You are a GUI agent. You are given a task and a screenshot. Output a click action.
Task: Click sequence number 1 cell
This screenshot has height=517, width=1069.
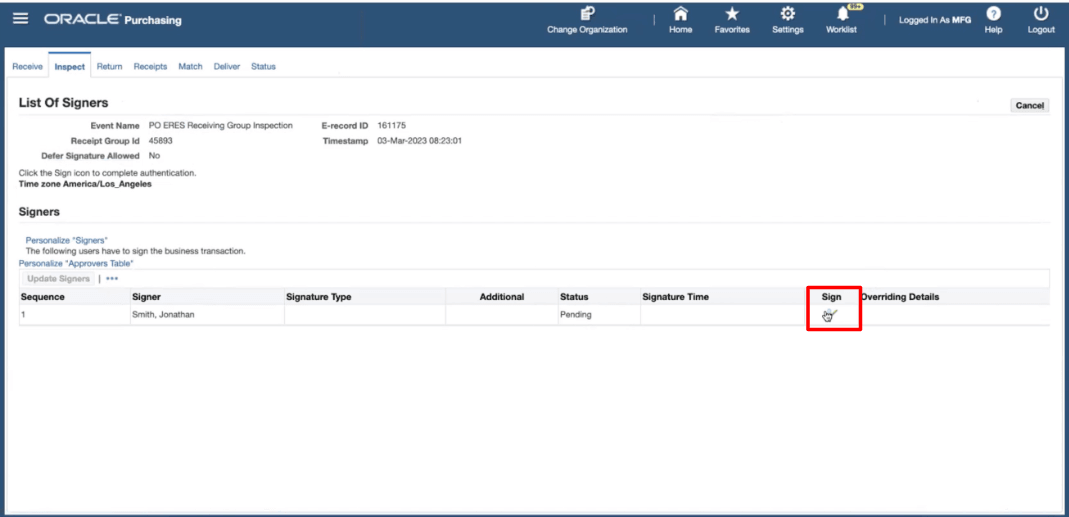[x=74, y=315]
